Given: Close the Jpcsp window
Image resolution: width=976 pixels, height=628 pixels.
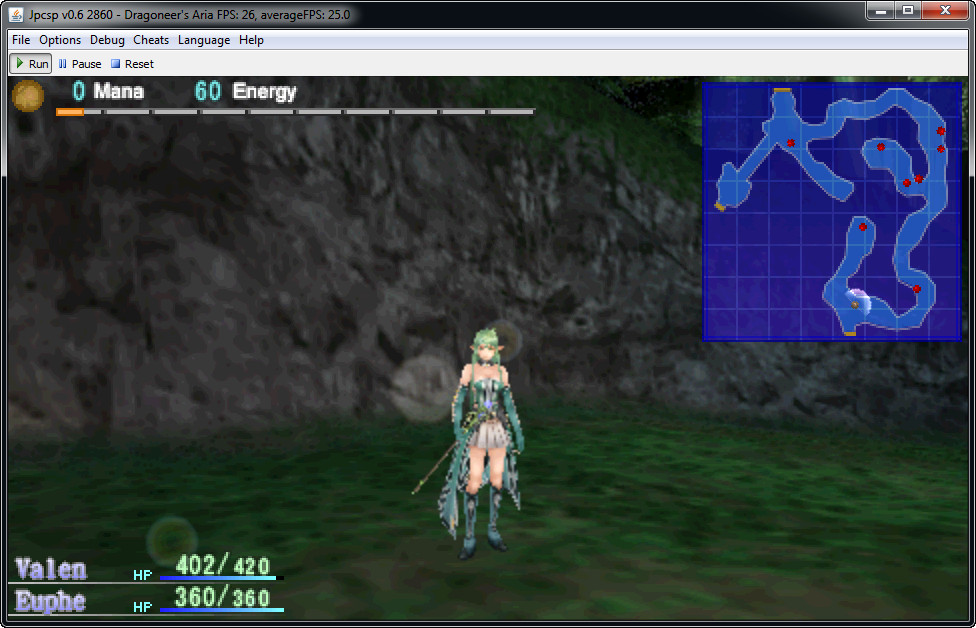Looking at the screenshot, I should click(945, 10).
